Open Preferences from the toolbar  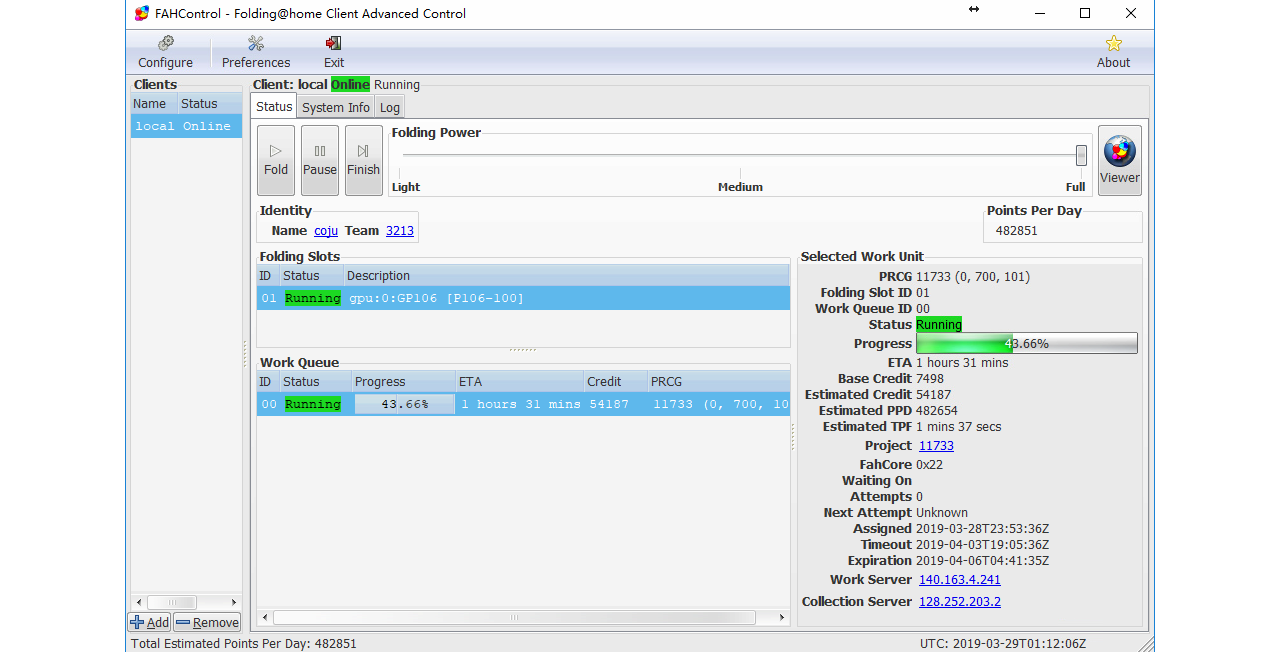point(256,52)
